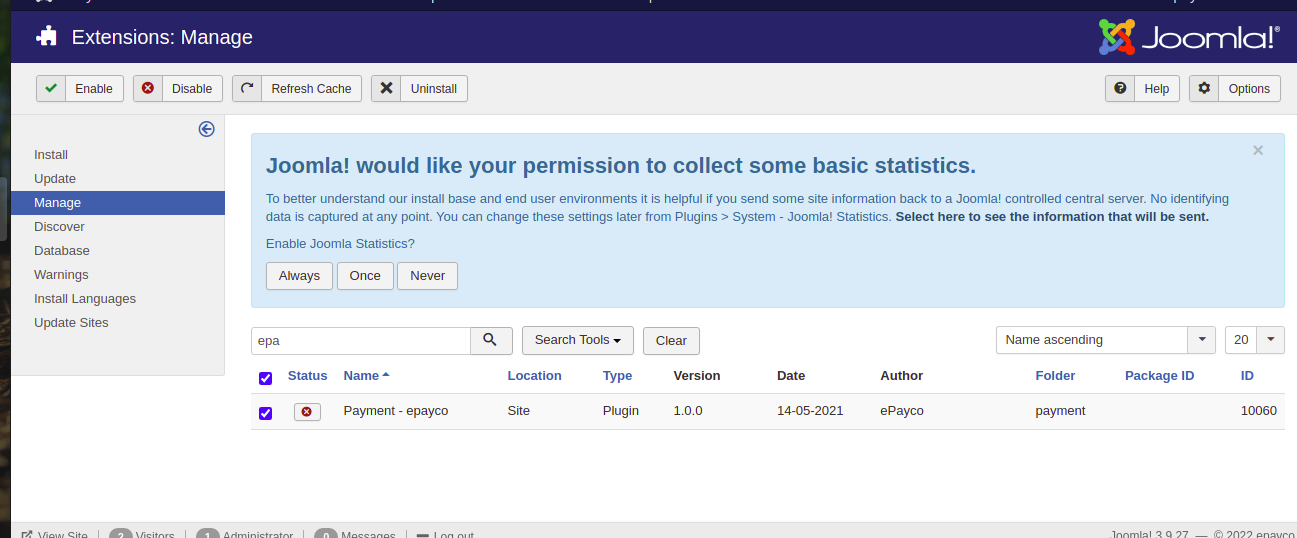
Task: Disable the selected extension
Action: tap(178, 89)
